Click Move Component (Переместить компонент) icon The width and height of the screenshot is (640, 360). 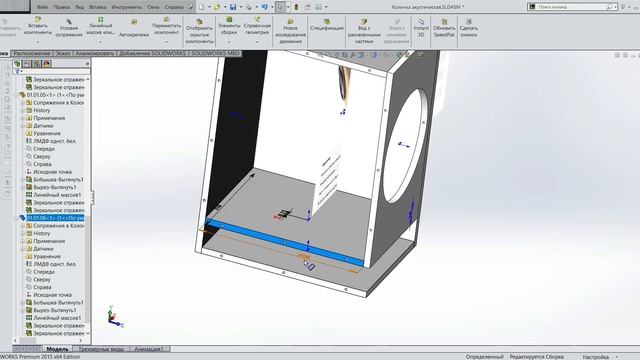167,19
